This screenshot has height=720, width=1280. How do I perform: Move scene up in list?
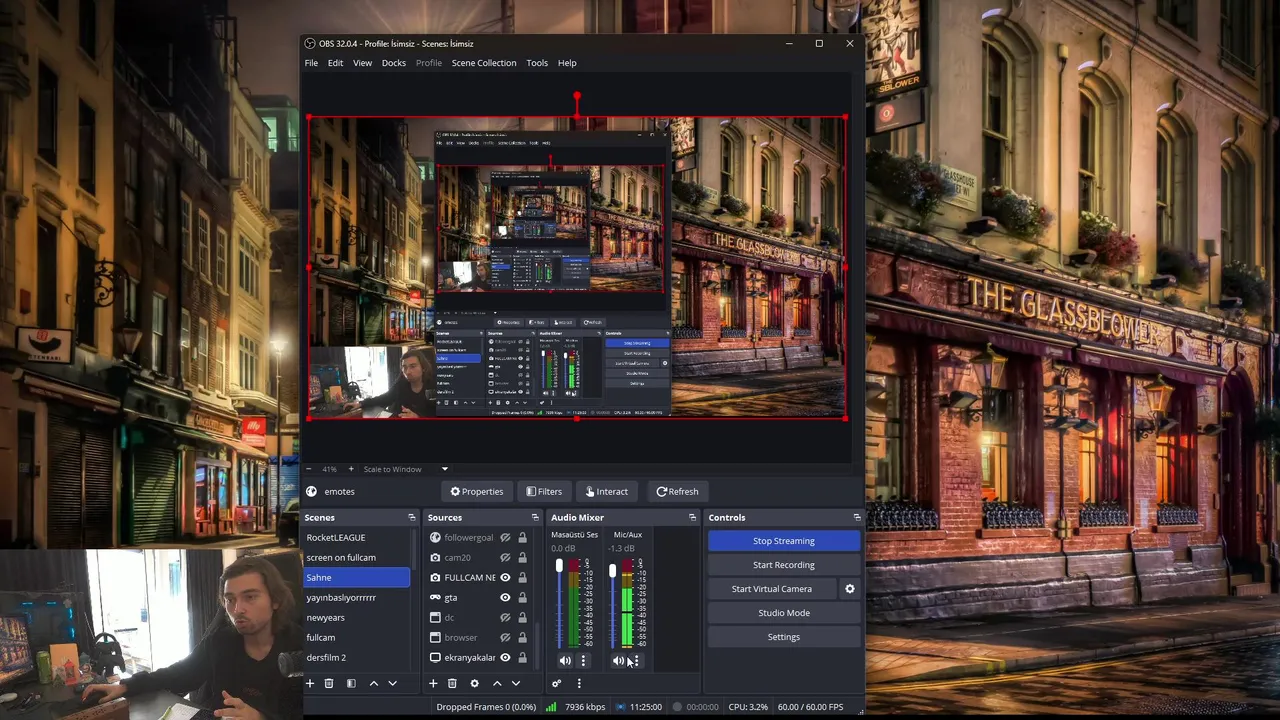point(374,683)
